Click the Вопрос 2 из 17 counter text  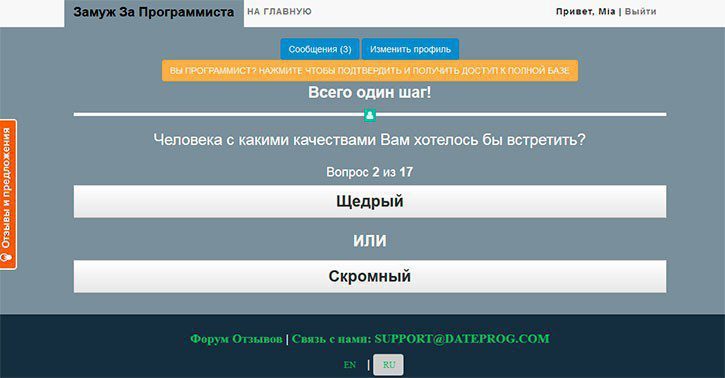369,172
